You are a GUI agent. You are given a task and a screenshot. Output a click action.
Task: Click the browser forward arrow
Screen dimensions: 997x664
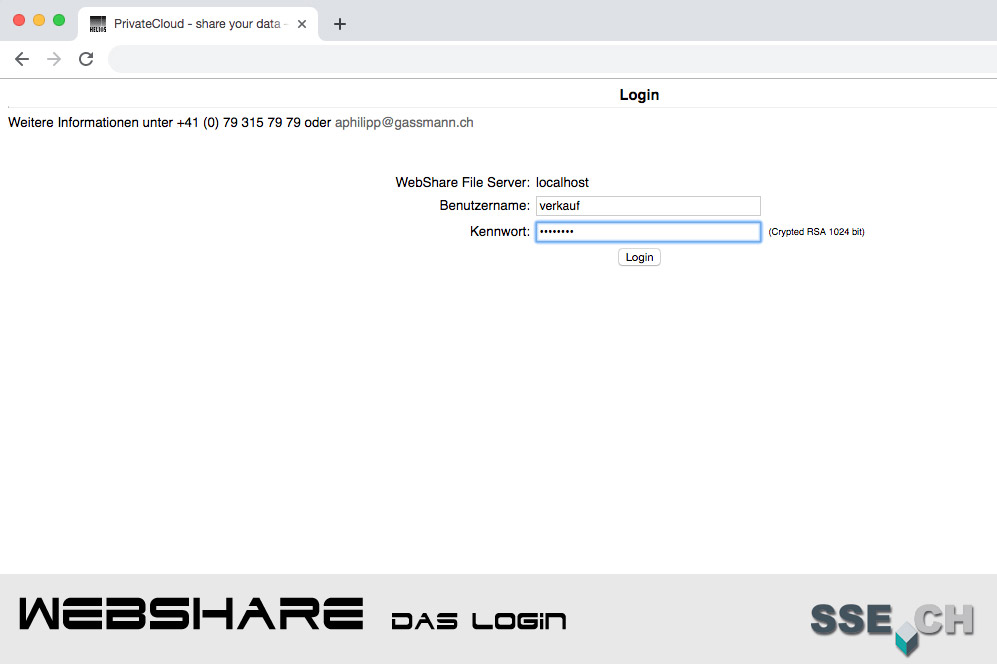click(54, 59)
